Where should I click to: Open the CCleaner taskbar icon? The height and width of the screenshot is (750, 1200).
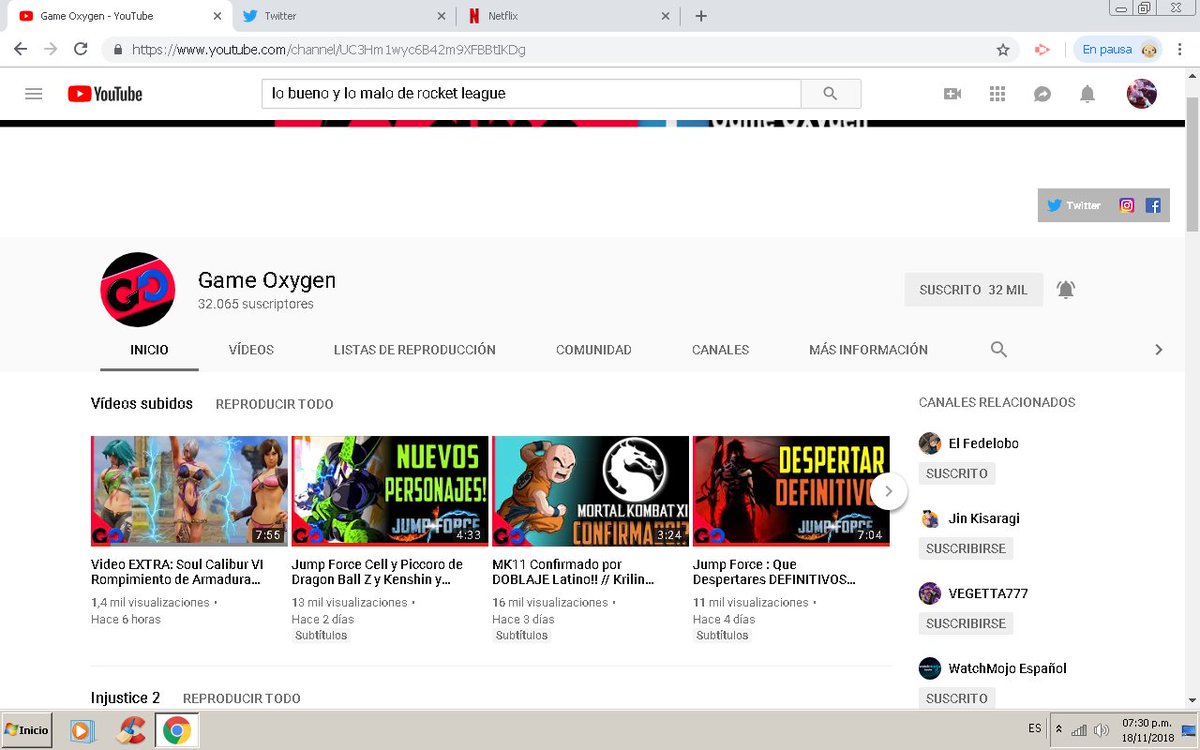[130, 730]
